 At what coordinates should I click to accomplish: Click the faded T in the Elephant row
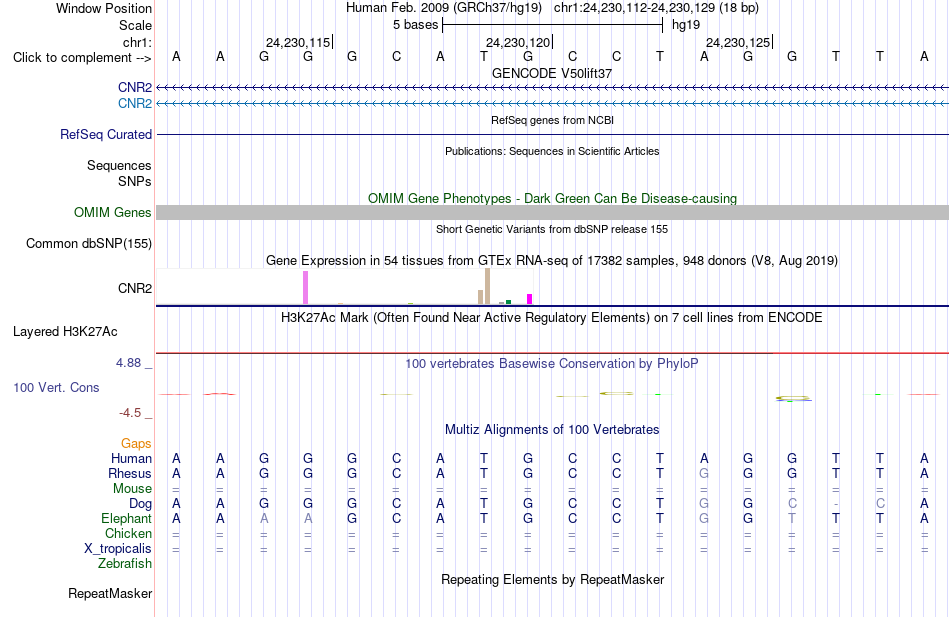click(x=792, y=519)
